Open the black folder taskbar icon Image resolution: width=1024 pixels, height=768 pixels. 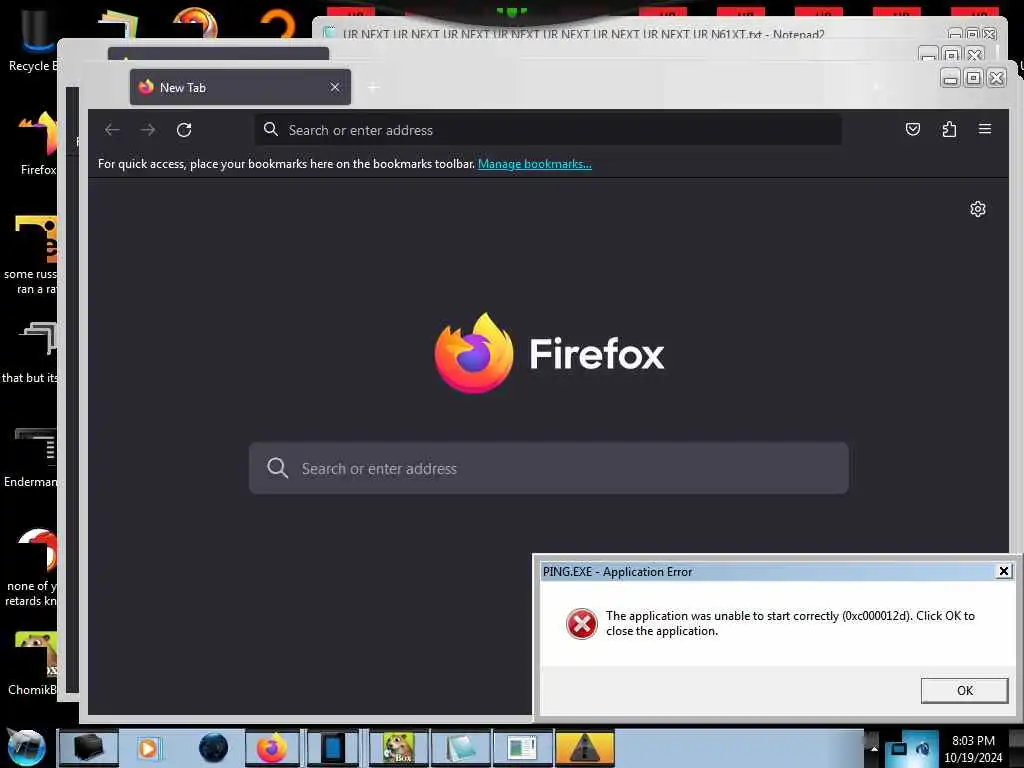pyautogui.click(x=89, y=748)
